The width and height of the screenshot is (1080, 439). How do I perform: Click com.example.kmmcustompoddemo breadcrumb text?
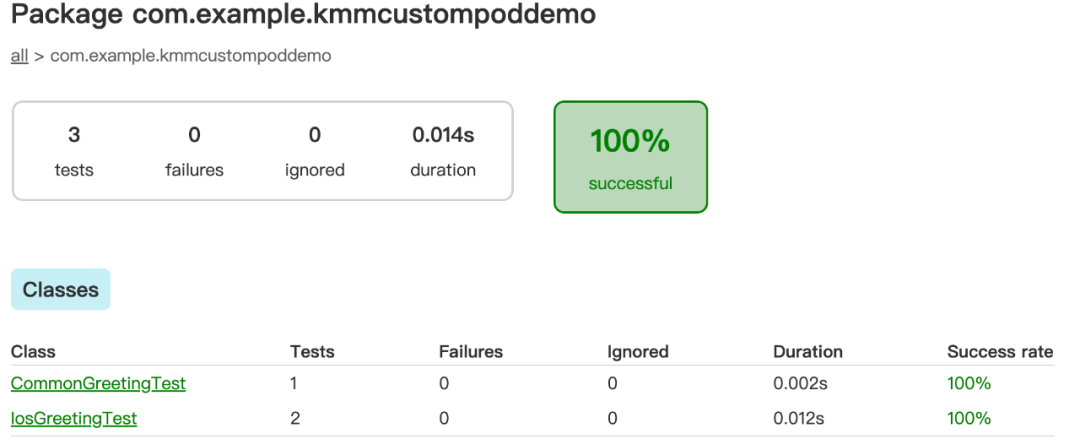[191, 56]
